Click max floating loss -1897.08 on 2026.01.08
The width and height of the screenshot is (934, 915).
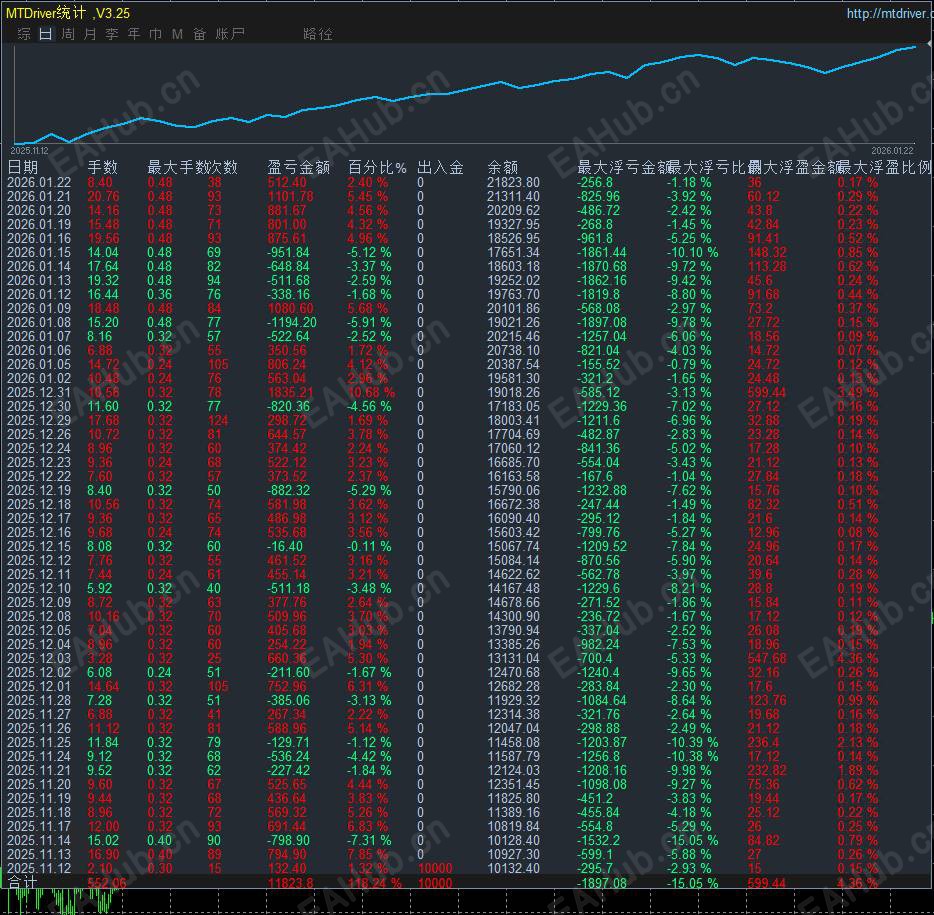click(602, 322)
